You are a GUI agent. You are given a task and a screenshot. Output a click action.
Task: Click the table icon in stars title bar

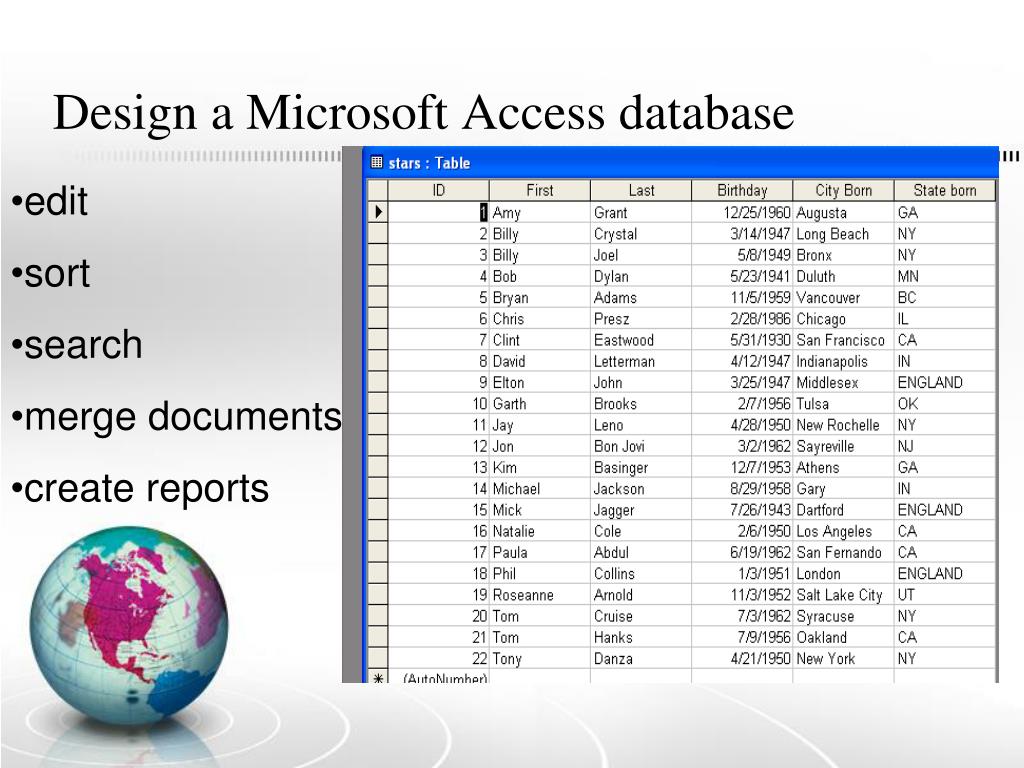point(377,163)
